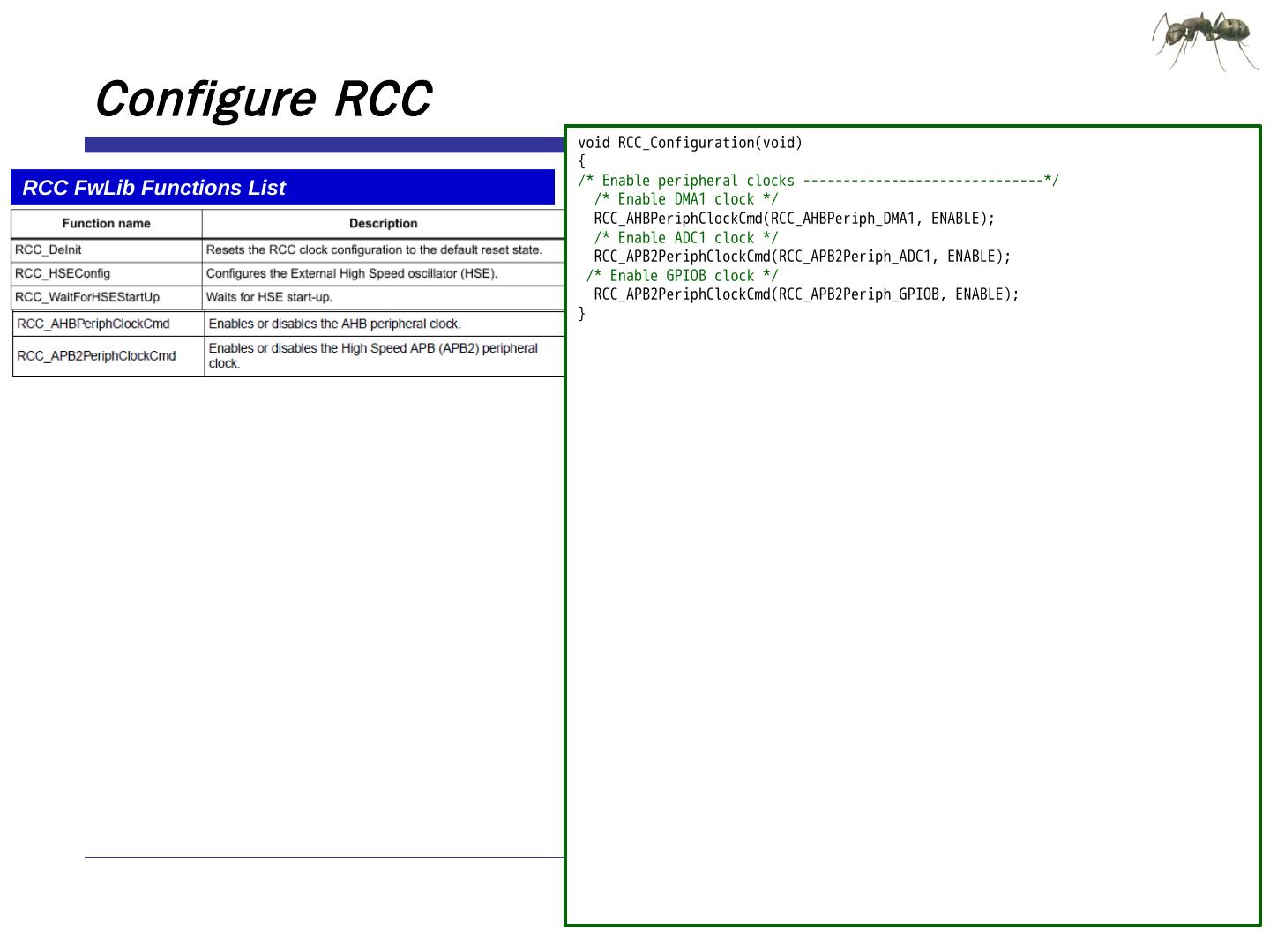Click 'void RCC_Configuration(void)' code line
This screenshot has height=952, width=1270.
click(x=691, y=143)
